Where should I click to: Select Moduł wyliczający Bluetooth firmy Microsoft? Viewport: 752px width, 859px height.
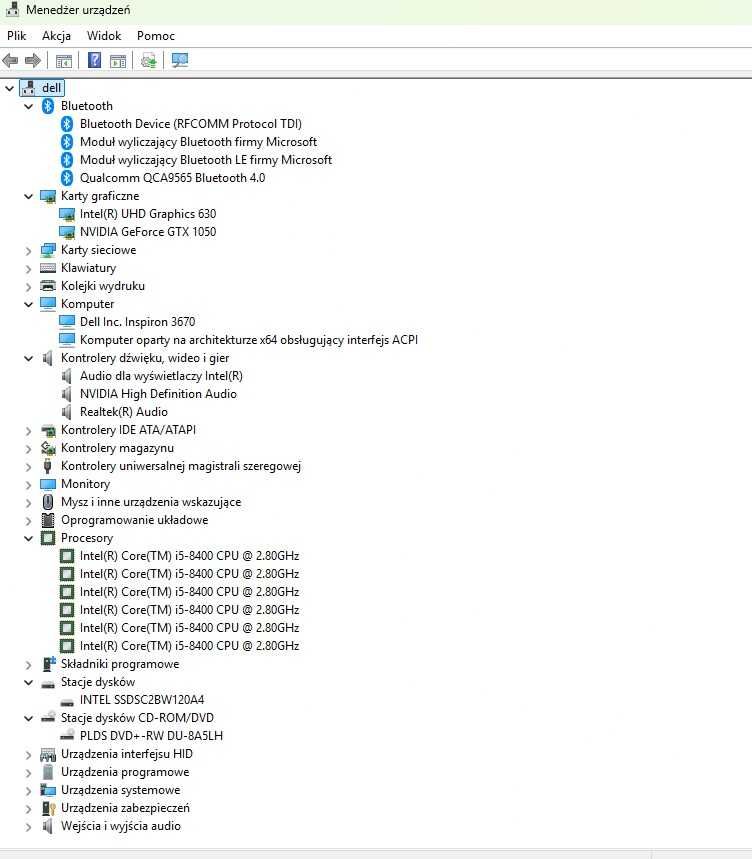[198, 142]
